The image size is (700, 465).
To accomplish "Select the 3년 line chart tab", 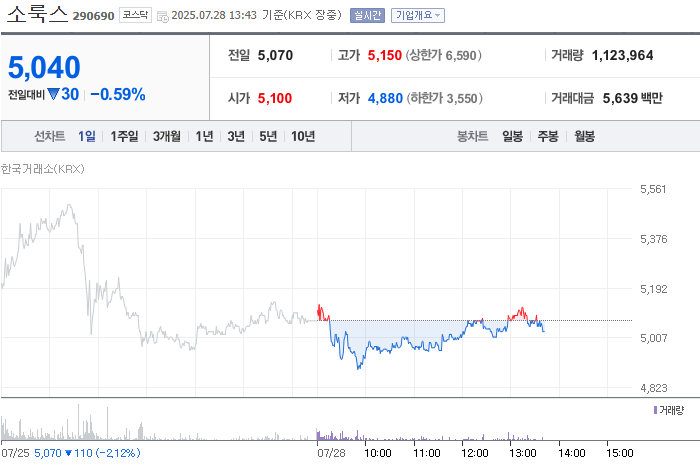I will click(x=236, y=136).
